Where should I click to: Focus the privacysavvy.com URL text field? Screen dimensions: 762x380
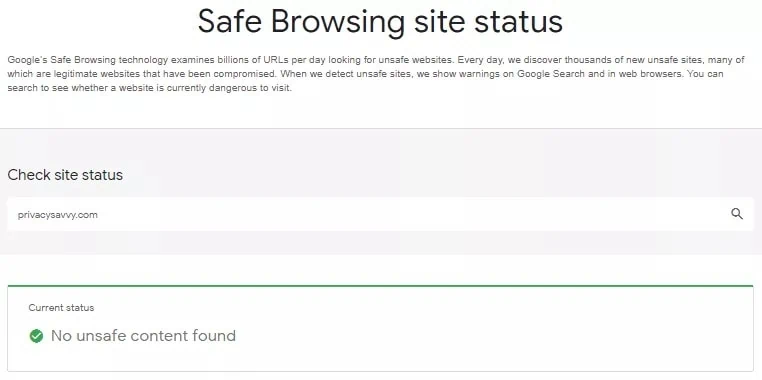pyautogui.click(x=381, y=214)
